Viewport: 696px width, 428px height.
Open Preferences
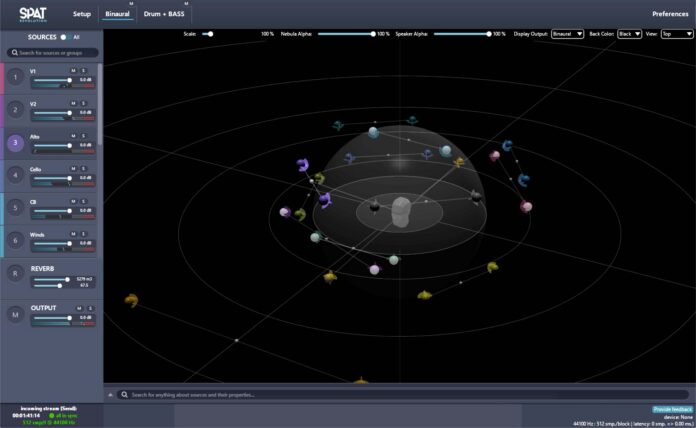(670, 14)
